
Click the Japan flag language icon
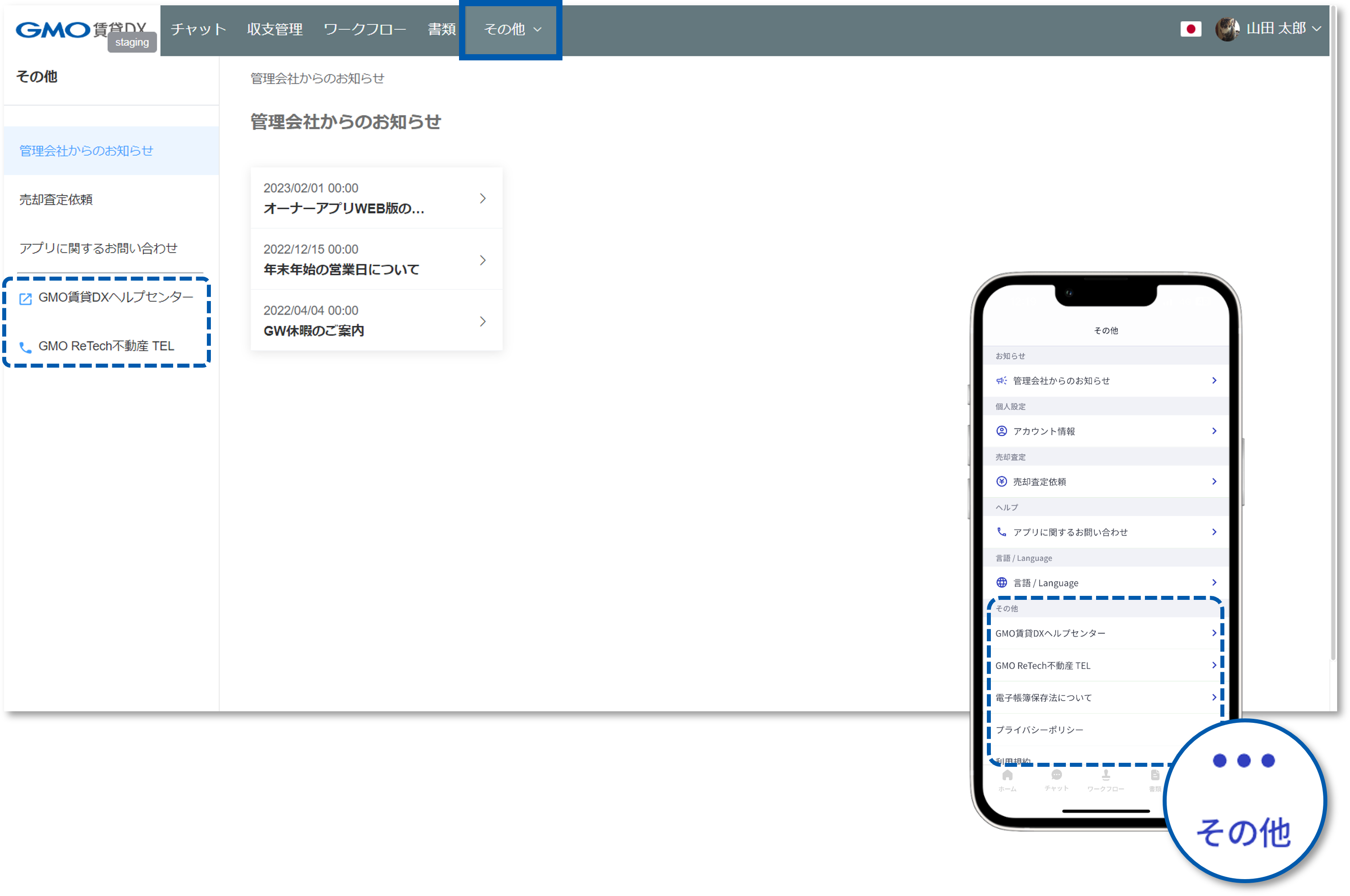point(1191,29)
